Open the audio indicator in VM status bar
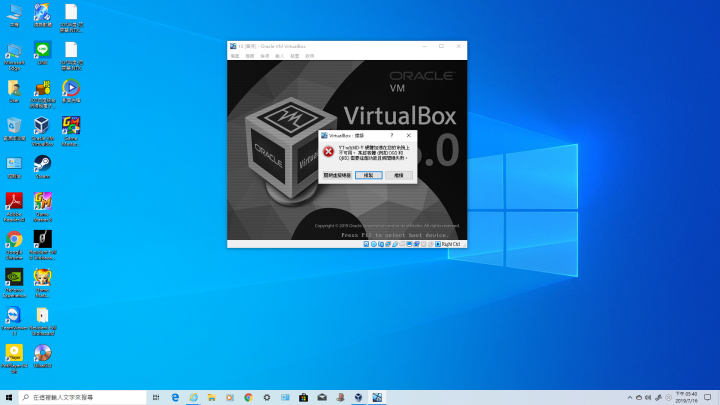 click(x=381, y=244)
